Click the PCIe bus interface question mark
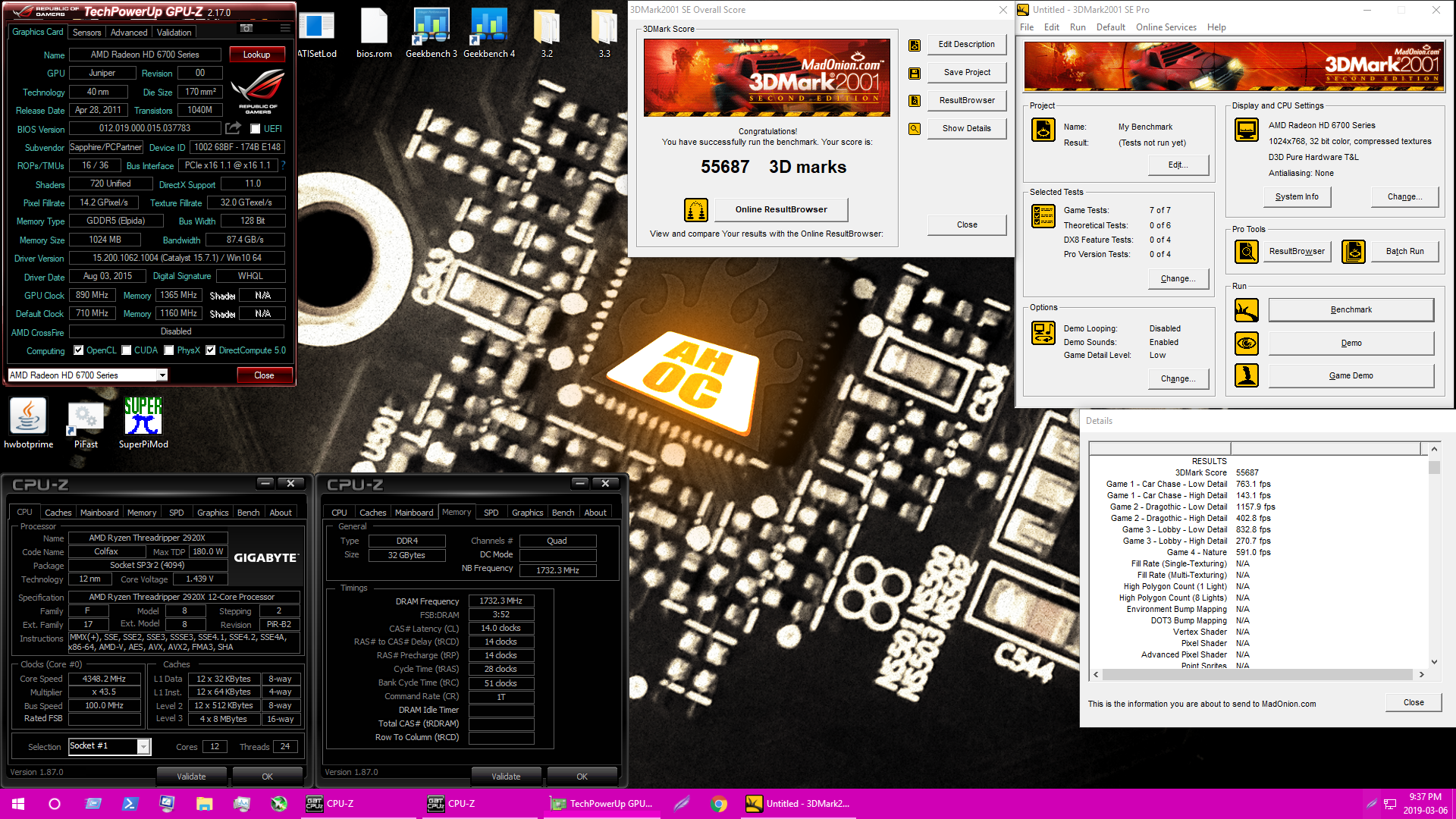 pyautogui.click(x=284, y=165)
